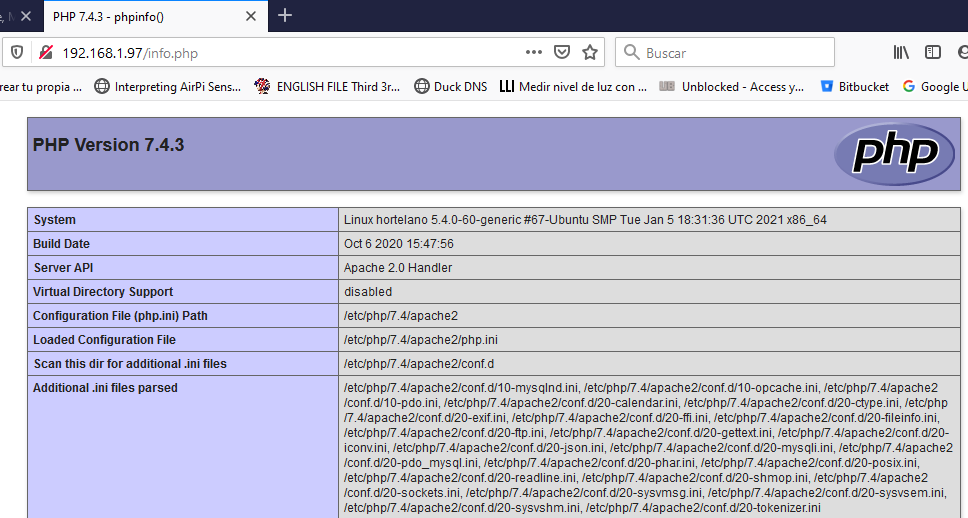
Task: Open the ENGLISH FILE Third bookmark
Action: coord(327,87)
